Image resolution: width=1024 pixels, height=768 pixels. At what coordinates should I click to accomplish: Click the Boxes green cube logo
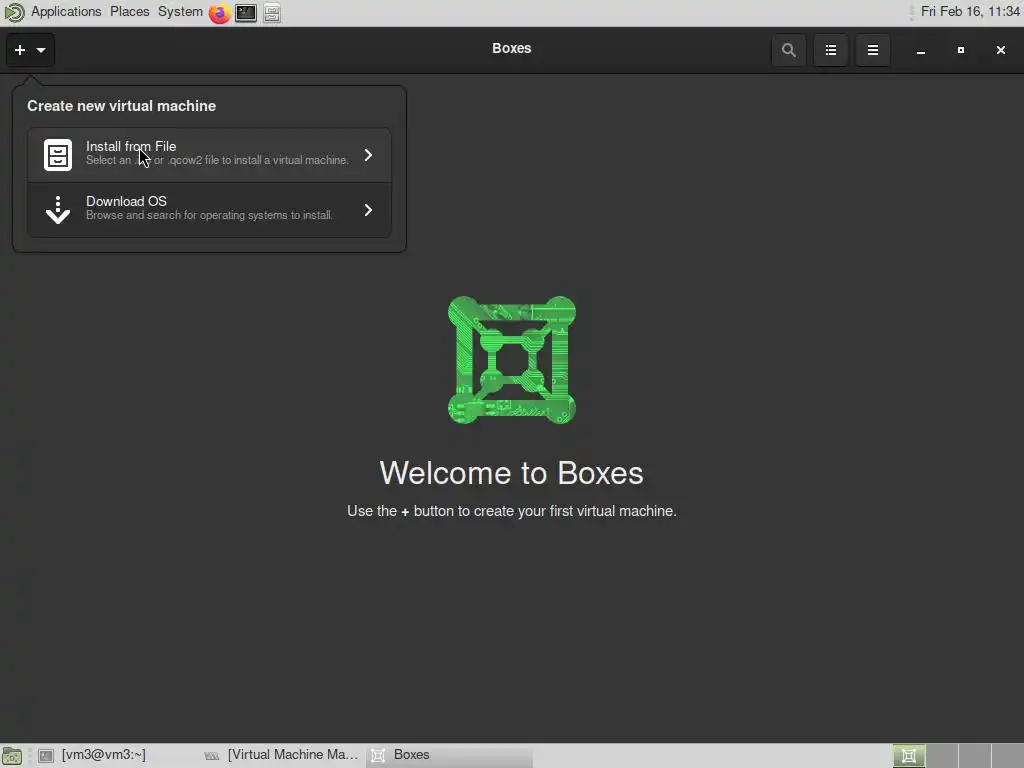pos(511,360)
